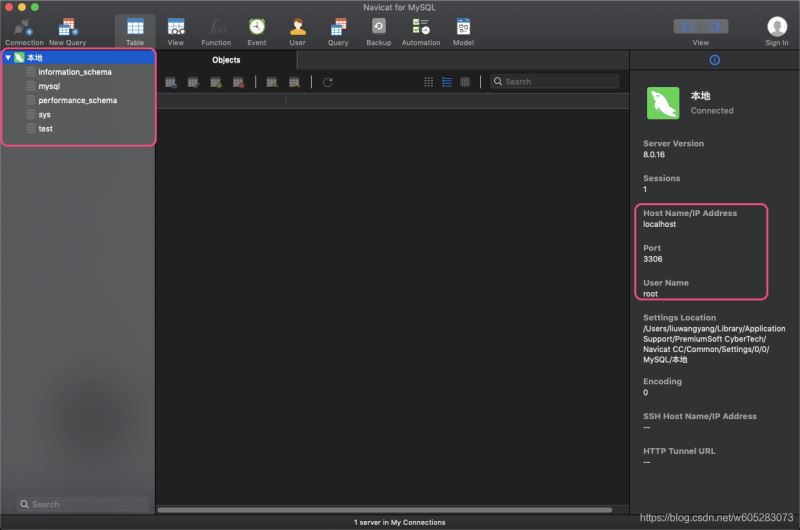
Task: Click the Sign In avatar button
Action: (x=776, y=28)
